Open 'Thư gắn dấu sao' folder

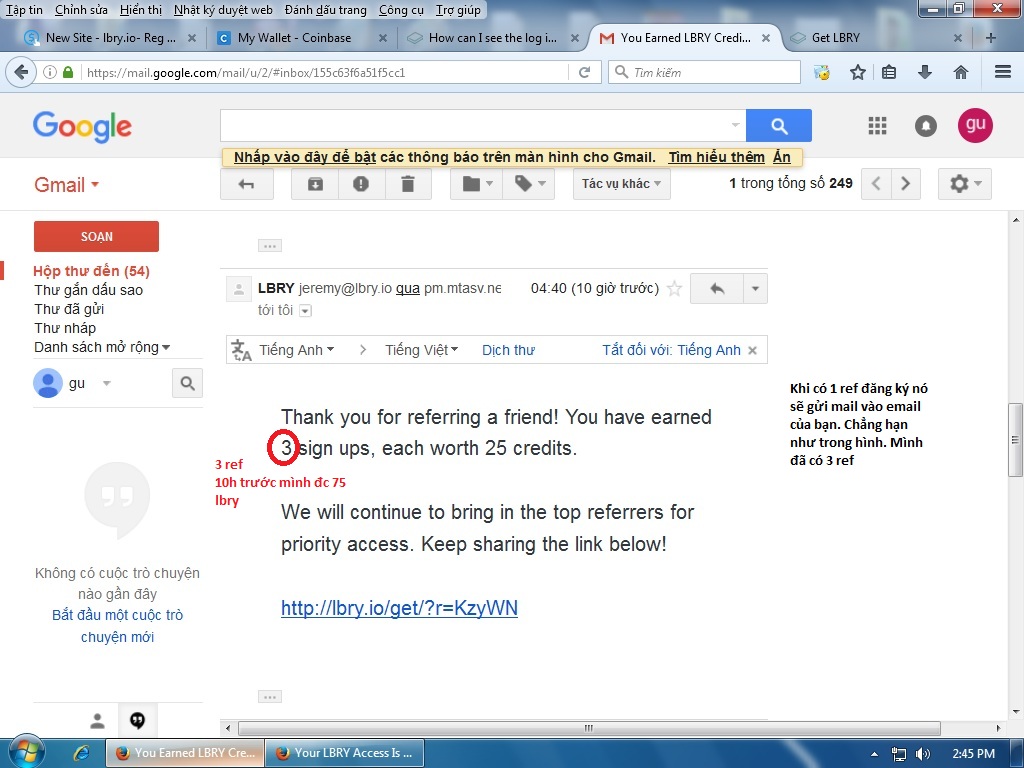[x=88, y=290]
